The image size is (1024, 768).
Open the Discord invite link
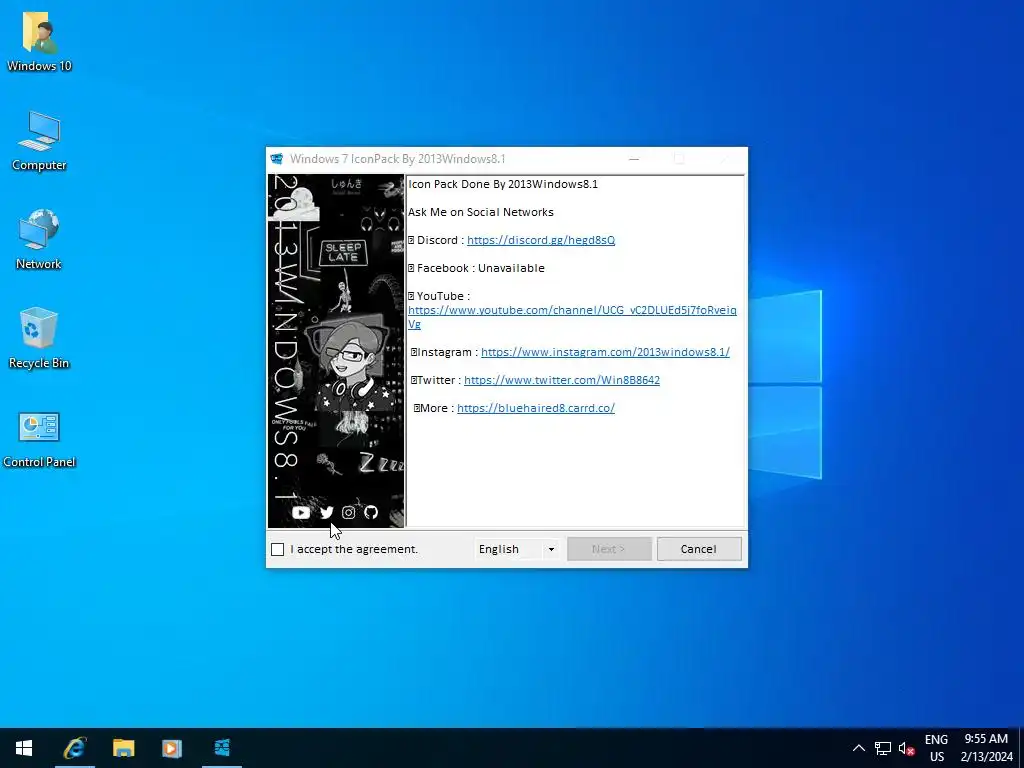(541, 240)
